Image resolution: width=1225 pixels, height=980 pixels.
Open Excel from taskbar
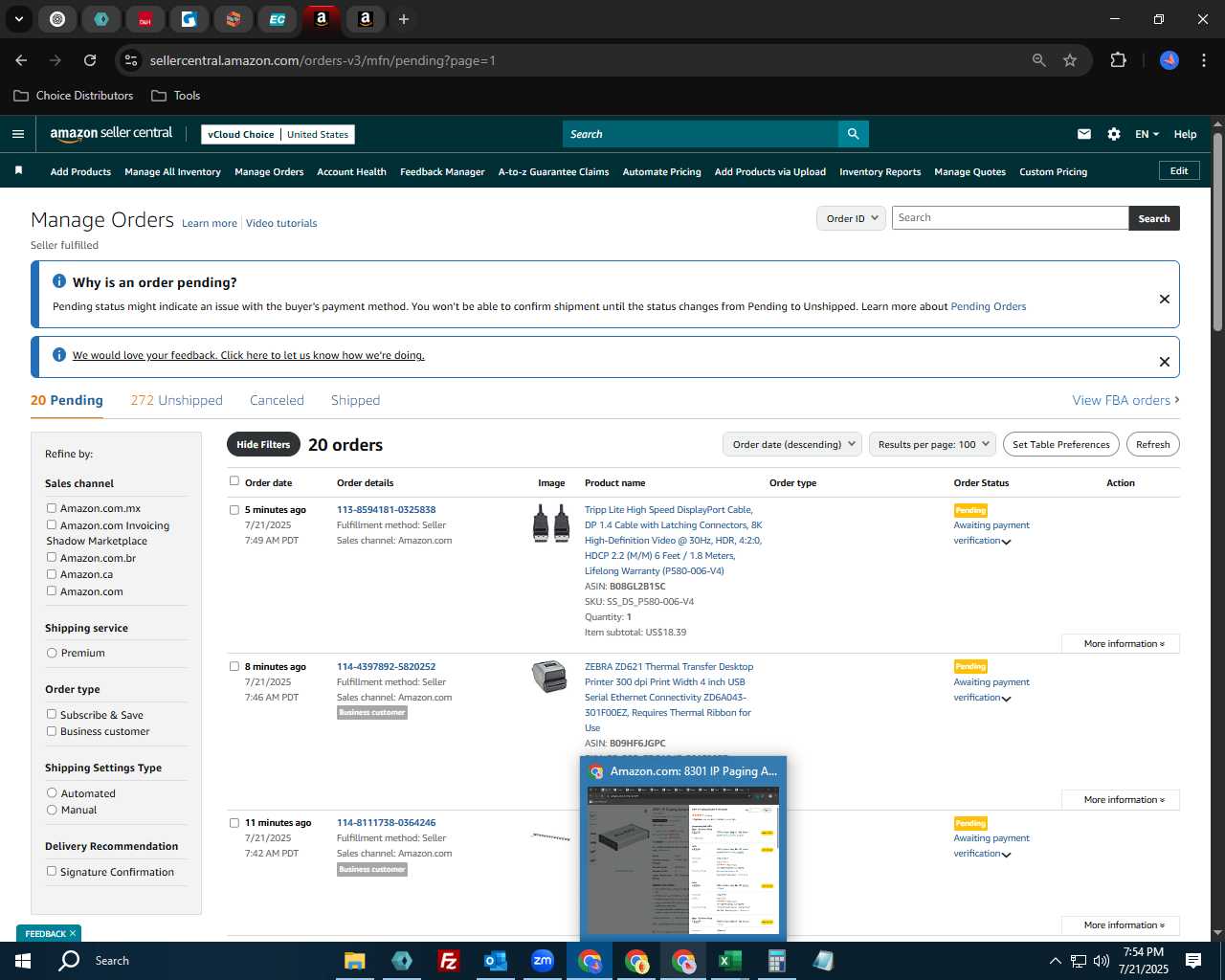pyautogui.click(x=729, y=961)
